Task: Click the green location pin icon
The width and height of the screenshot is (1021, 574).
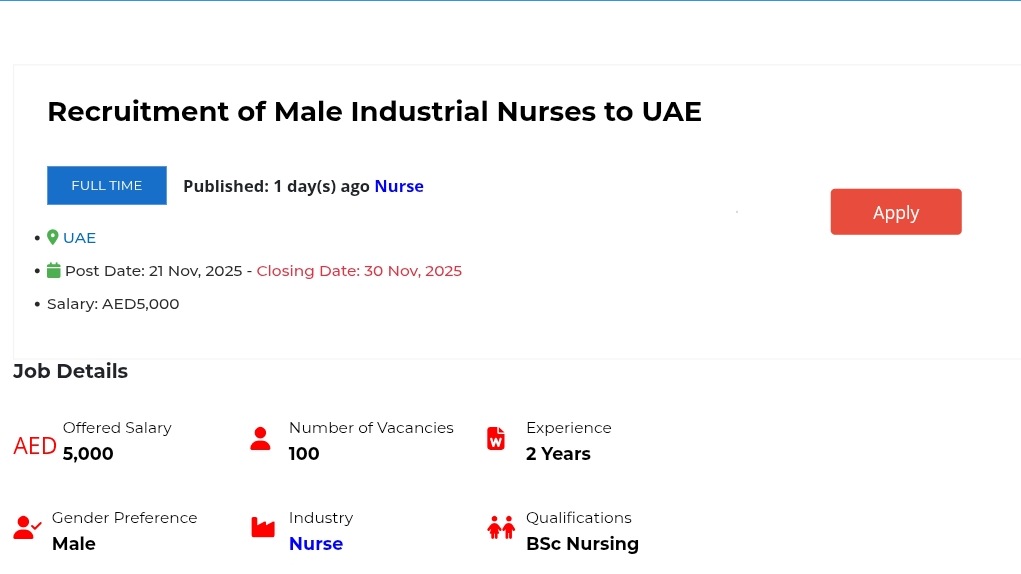Action: [53, 238]
